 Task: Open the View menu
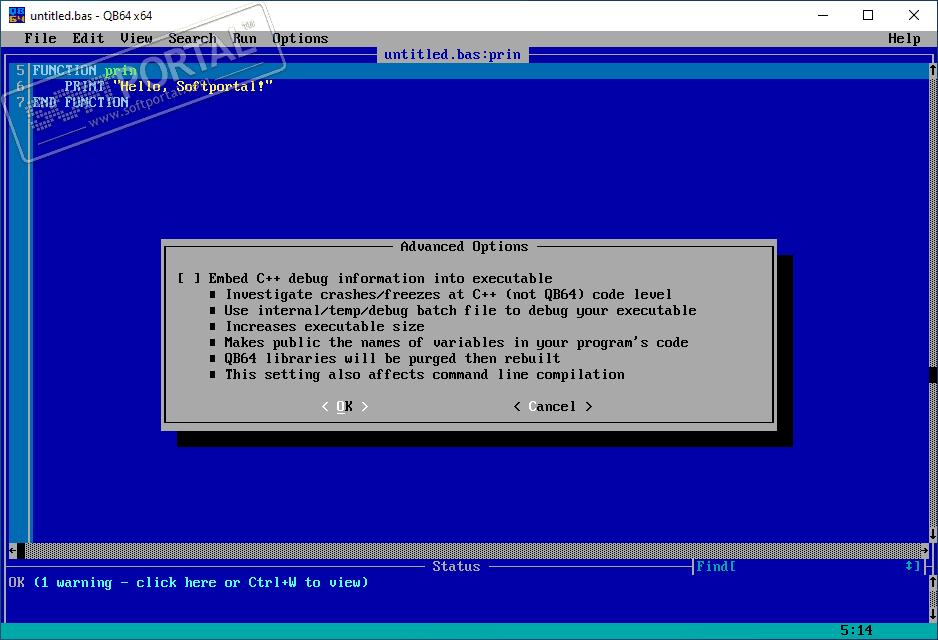136,38
